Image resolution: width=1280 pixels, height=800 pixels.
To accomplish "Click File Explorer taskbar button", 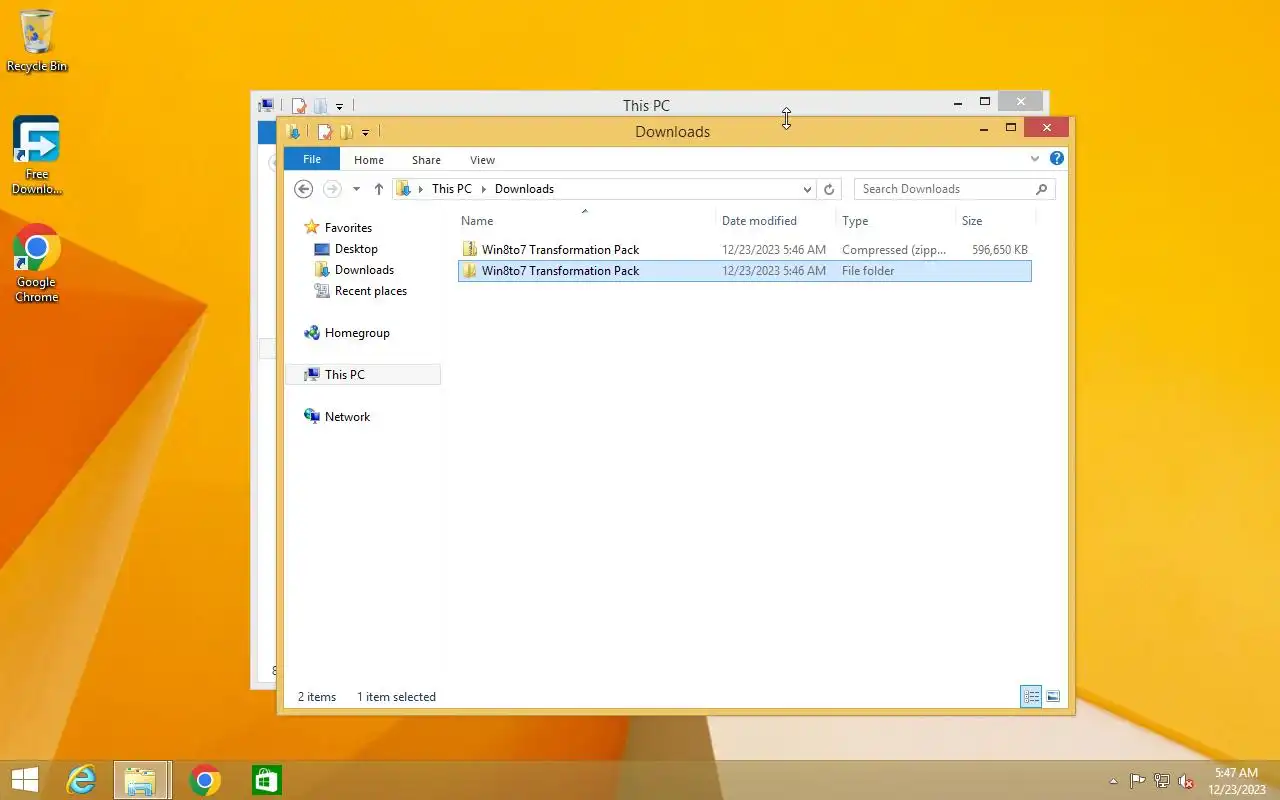I will click(x=140, y=780).
